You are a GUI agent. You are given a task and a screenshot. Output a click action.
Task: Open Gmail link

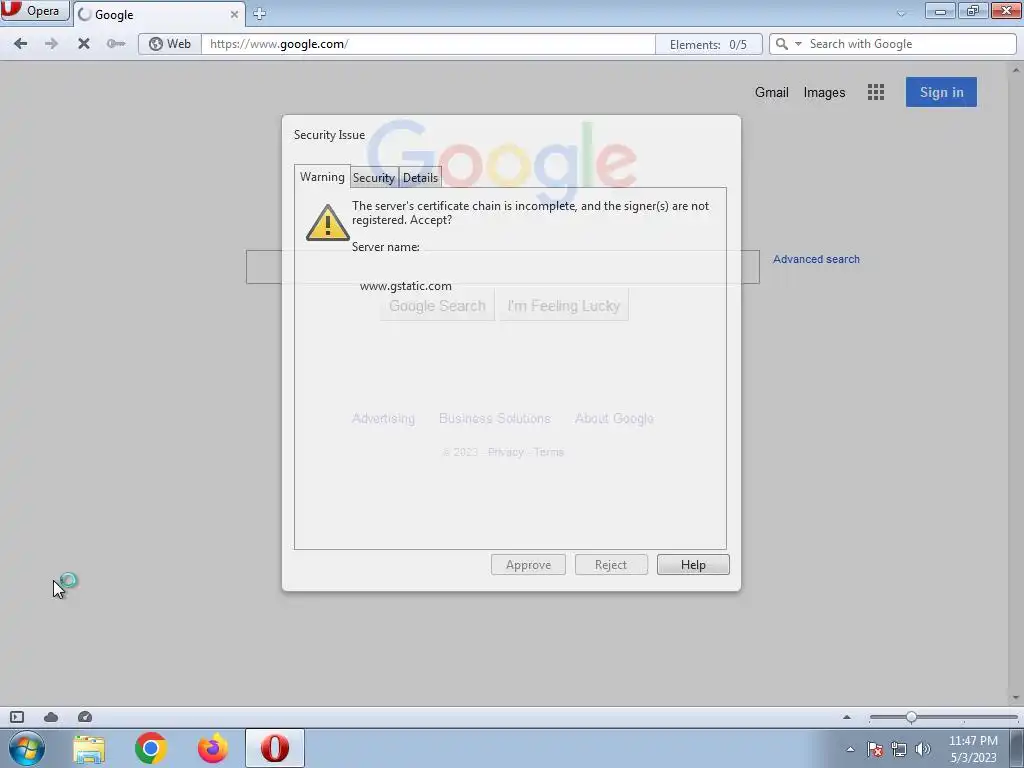click(x=771, y=92)
